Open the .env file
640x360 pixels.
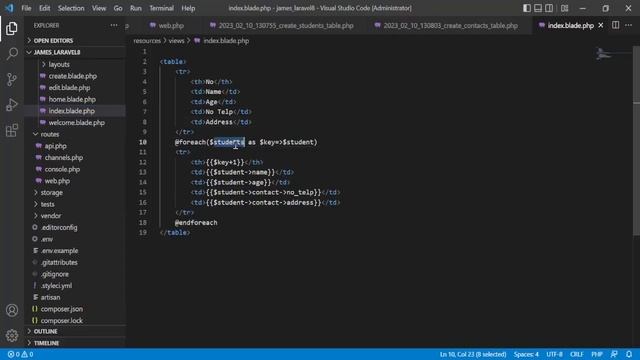(47, 239)
